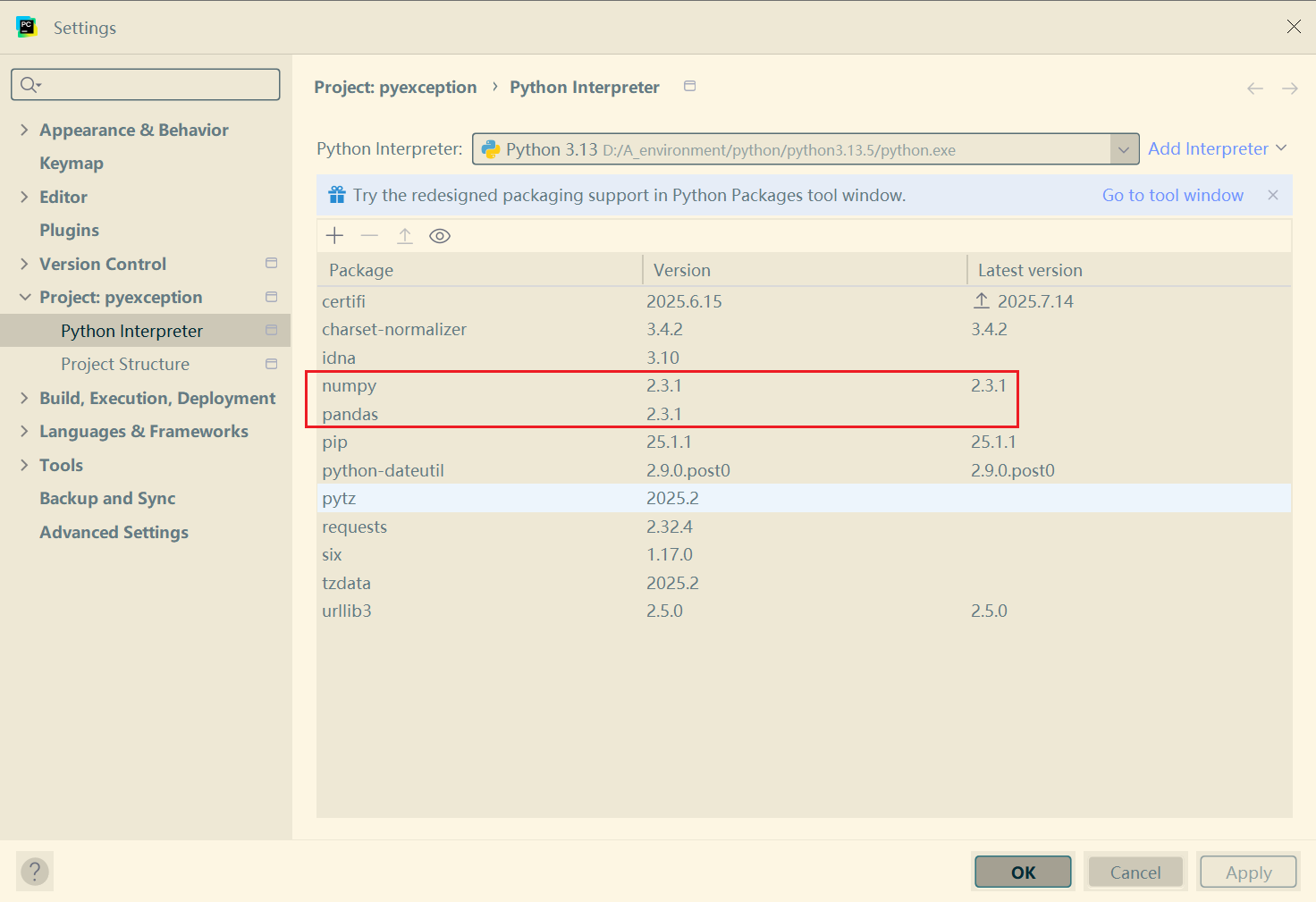Collapse Project: pyexception section
Image resolution: width=1316 pixels, height=902 pixels.
(x=24, y=297)
